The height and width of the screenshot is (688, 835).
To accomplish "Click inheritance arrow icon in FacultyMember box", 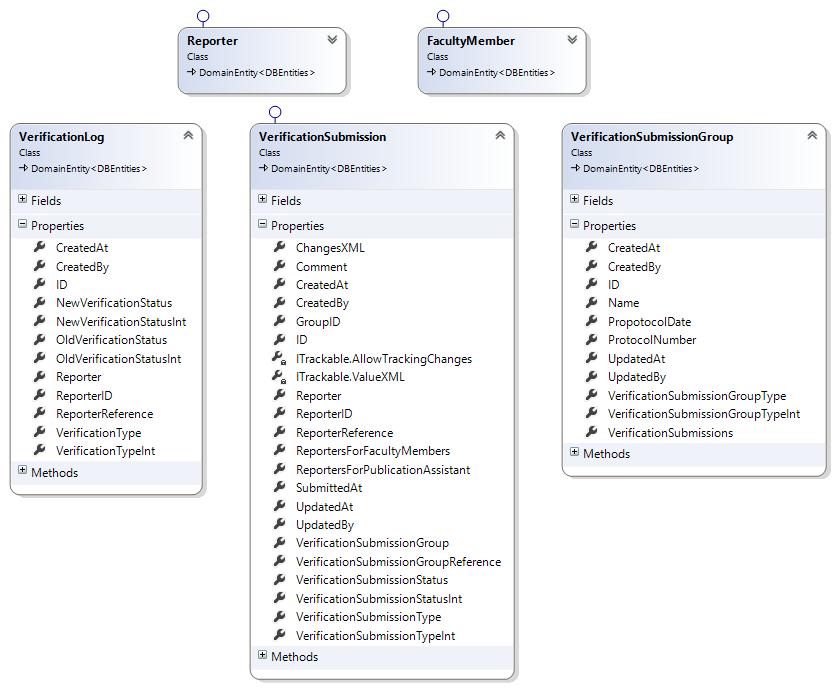I will tap(431, 72).
